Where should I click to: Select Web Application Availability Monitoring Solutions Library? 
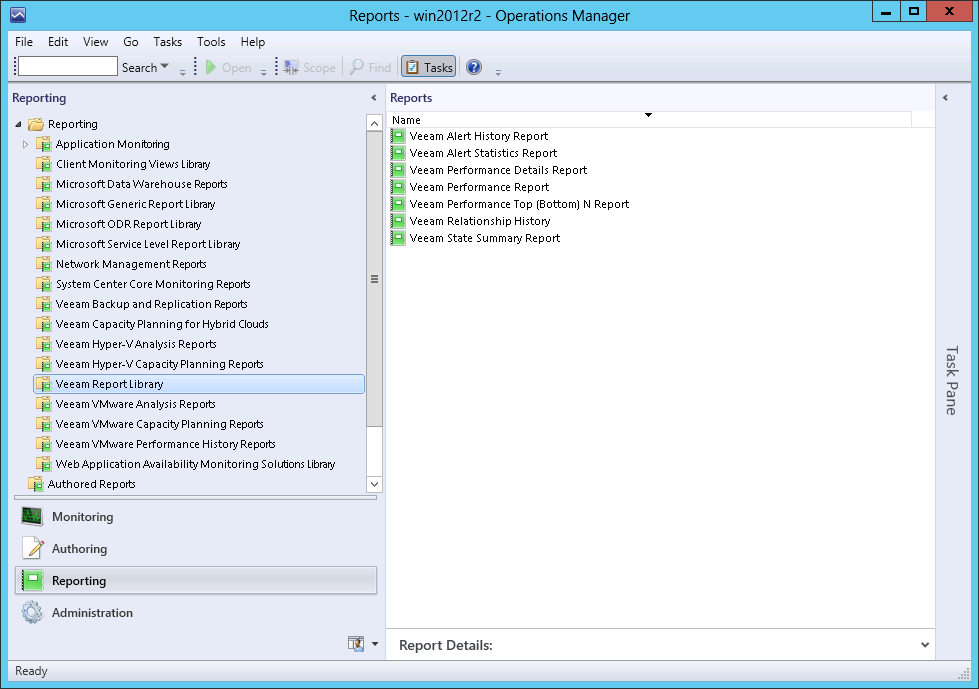[x=195, y=464]
